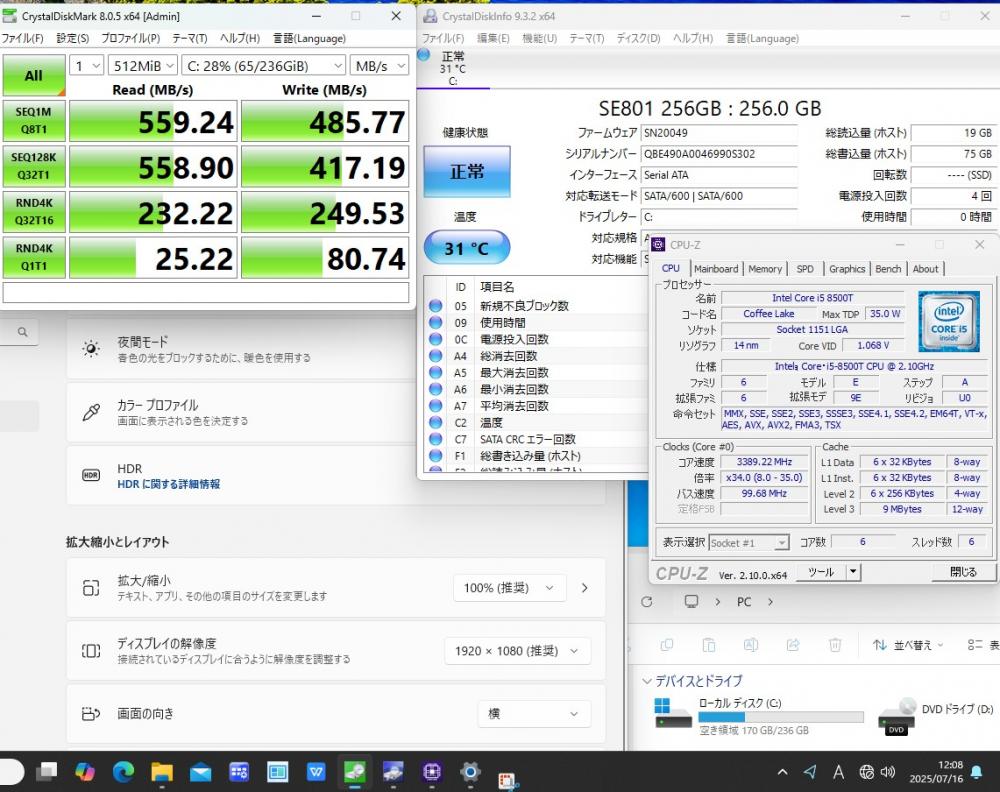Open File Explorer from the taskbar
The height and width of the screenshot is (792, 1000).
point(162,772)
